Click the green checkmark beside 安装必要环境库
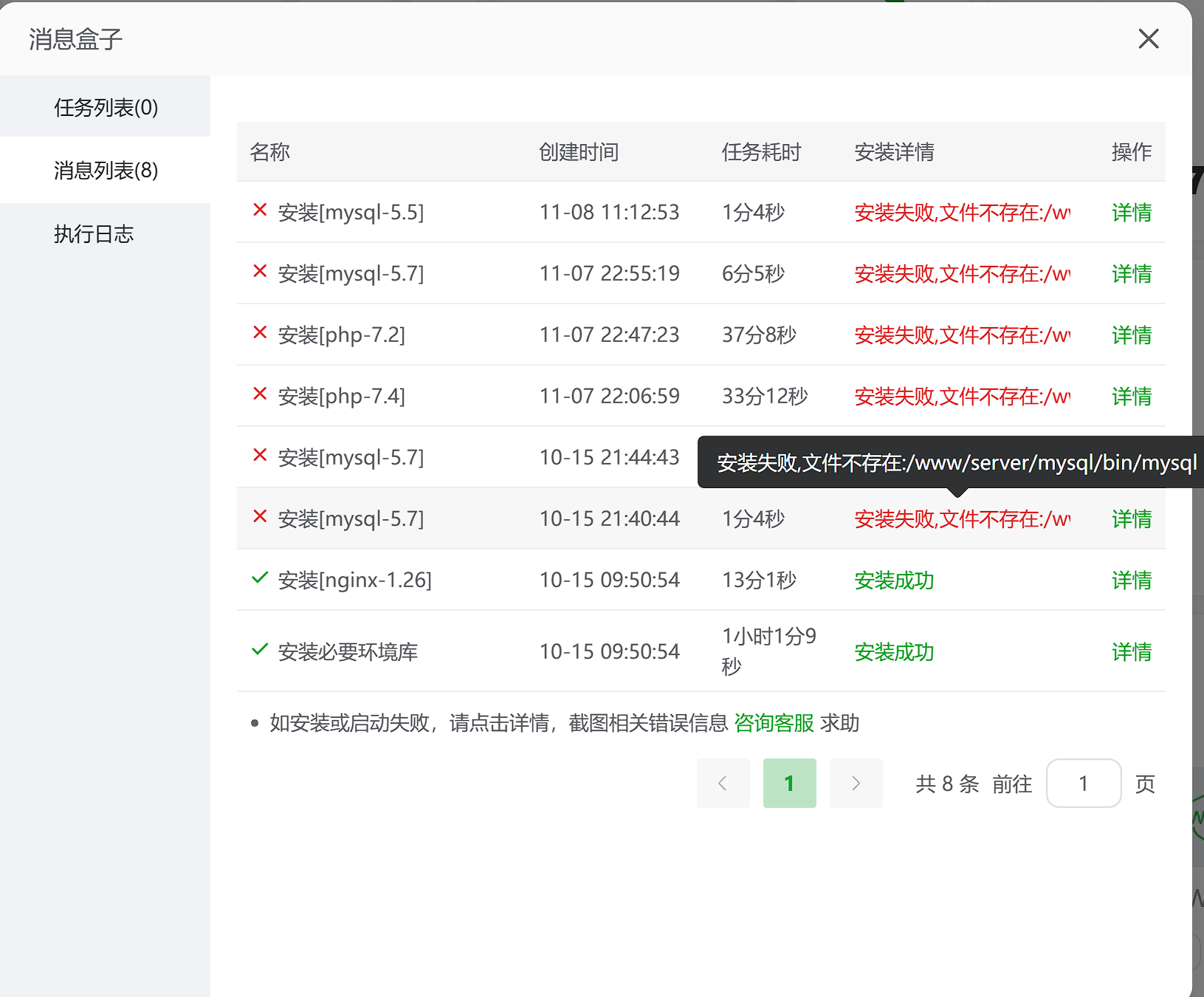The image size is (1204, 997). coord(259,650)
